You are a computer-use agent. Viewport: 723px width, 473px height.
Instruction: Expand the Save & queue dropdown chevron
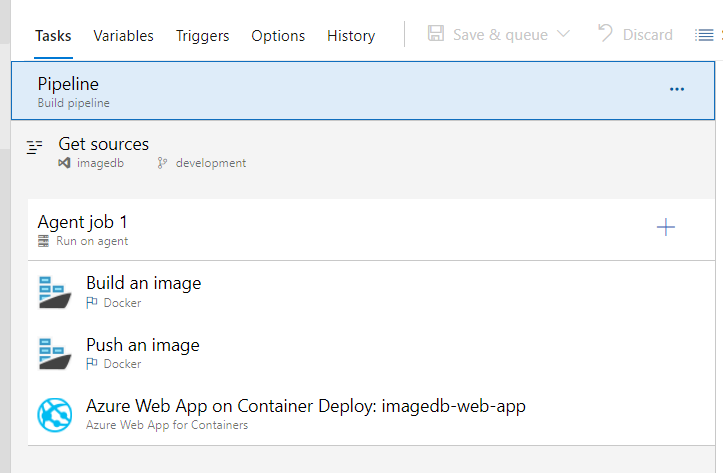coord(563,34)
